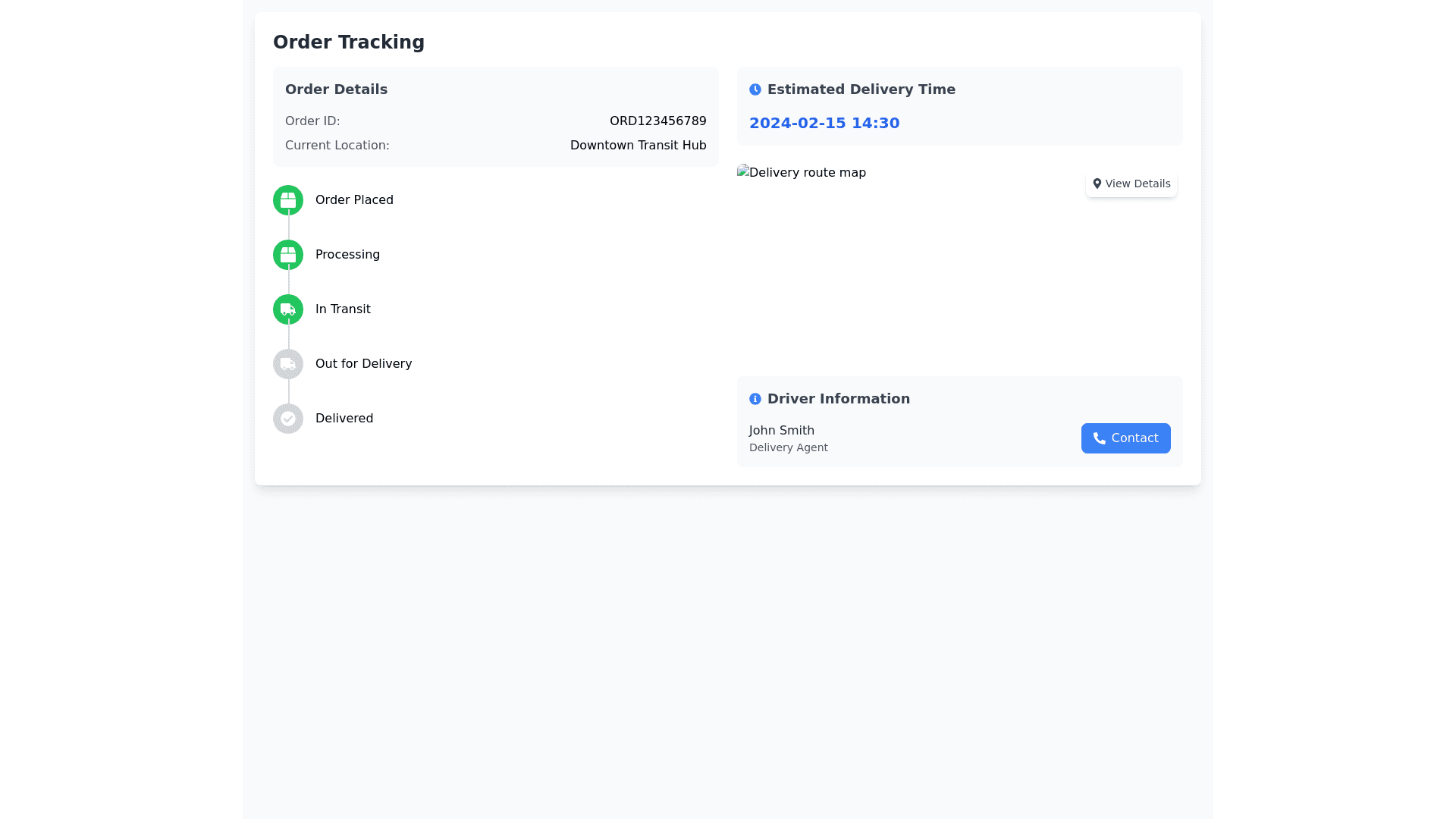Click the Order Tracking page heading

pyautogui.click(x=349, y=42)
